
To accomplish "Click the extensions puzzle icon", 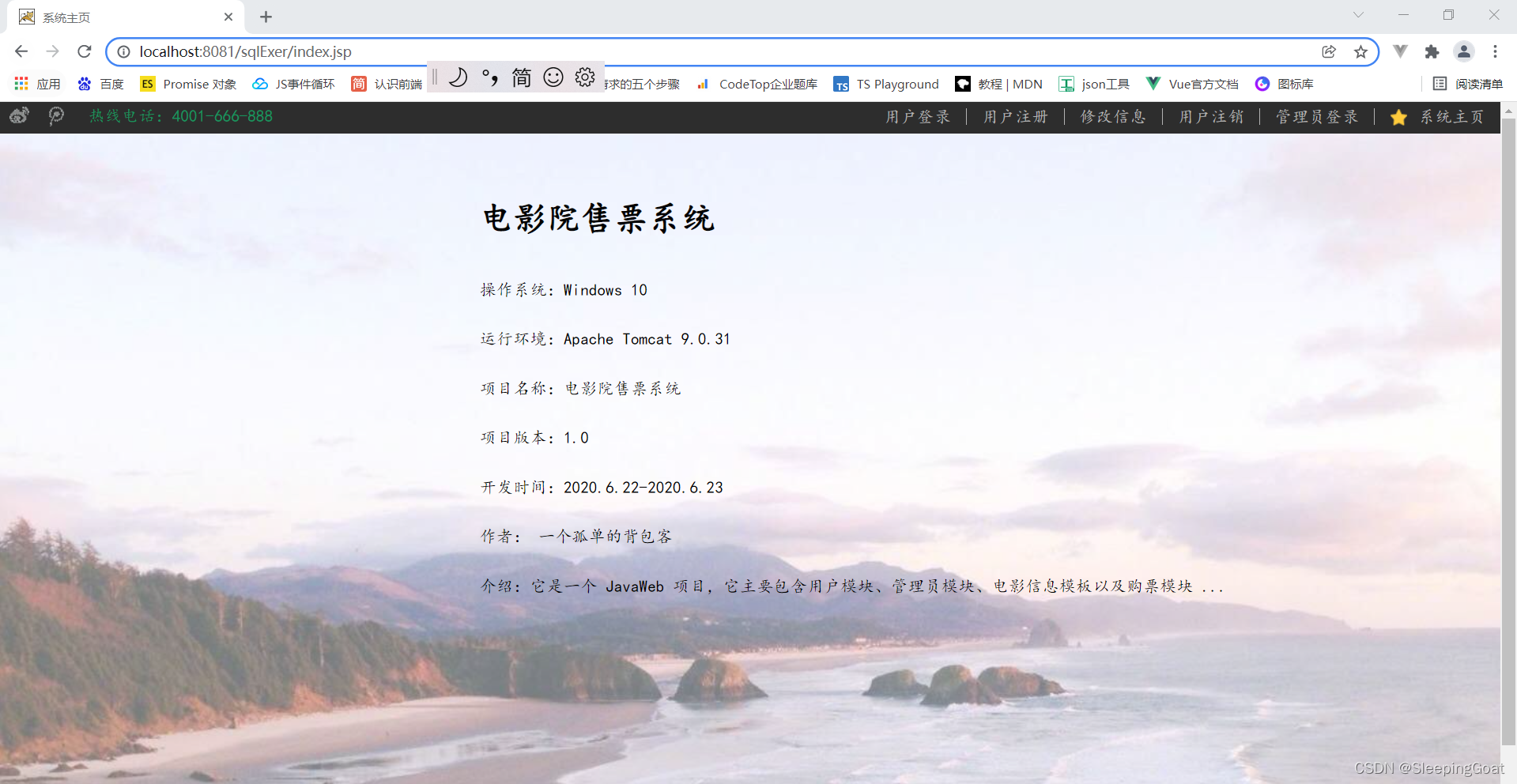I will click(x=1432, y=51).
